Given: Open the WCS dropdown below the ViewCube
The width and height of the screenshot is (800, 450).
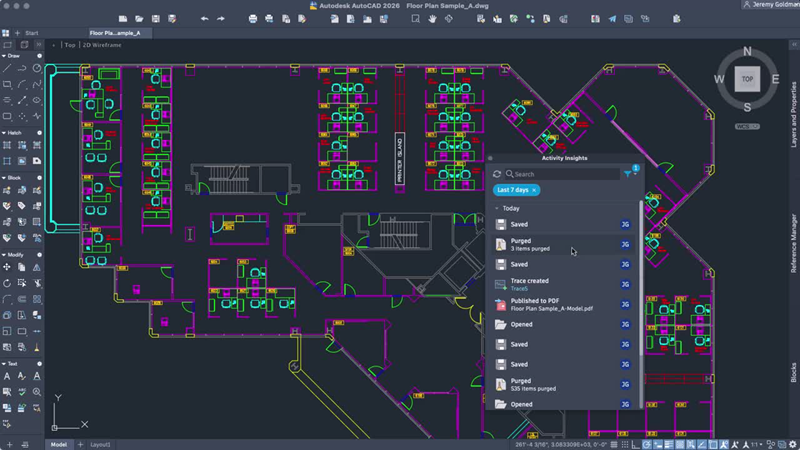Looking at the screenshot, I should tap(747, 127).
